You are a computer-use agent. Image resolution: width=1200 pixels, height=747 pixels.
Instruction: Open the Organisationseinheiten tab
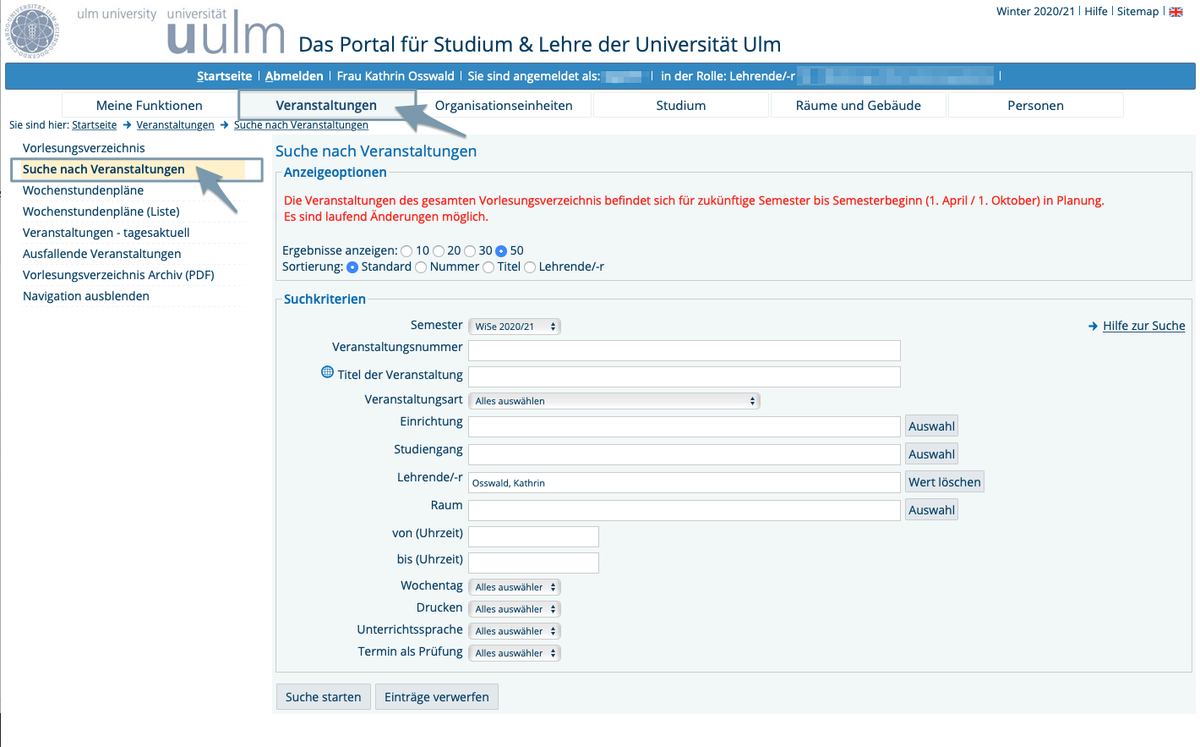pyautogui.click(x=504, y=105)
